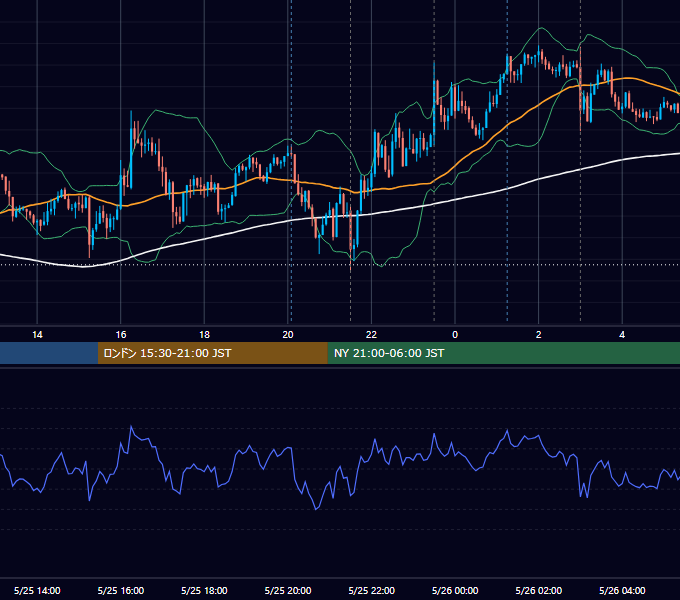This screenshot has height=600, width=680.
Task: Click the 5/25 22:00 time label
Action: (x=372, y=590)
